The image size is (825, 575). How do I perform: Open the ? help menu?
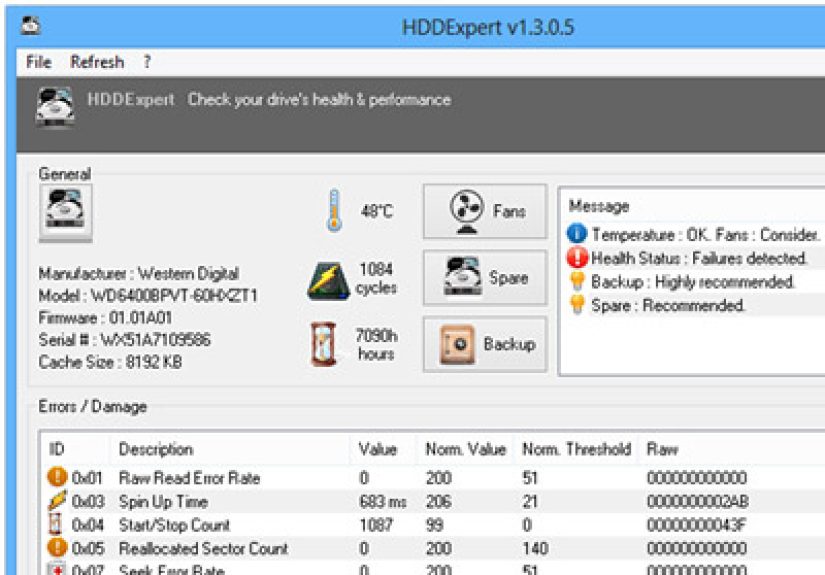147,62
